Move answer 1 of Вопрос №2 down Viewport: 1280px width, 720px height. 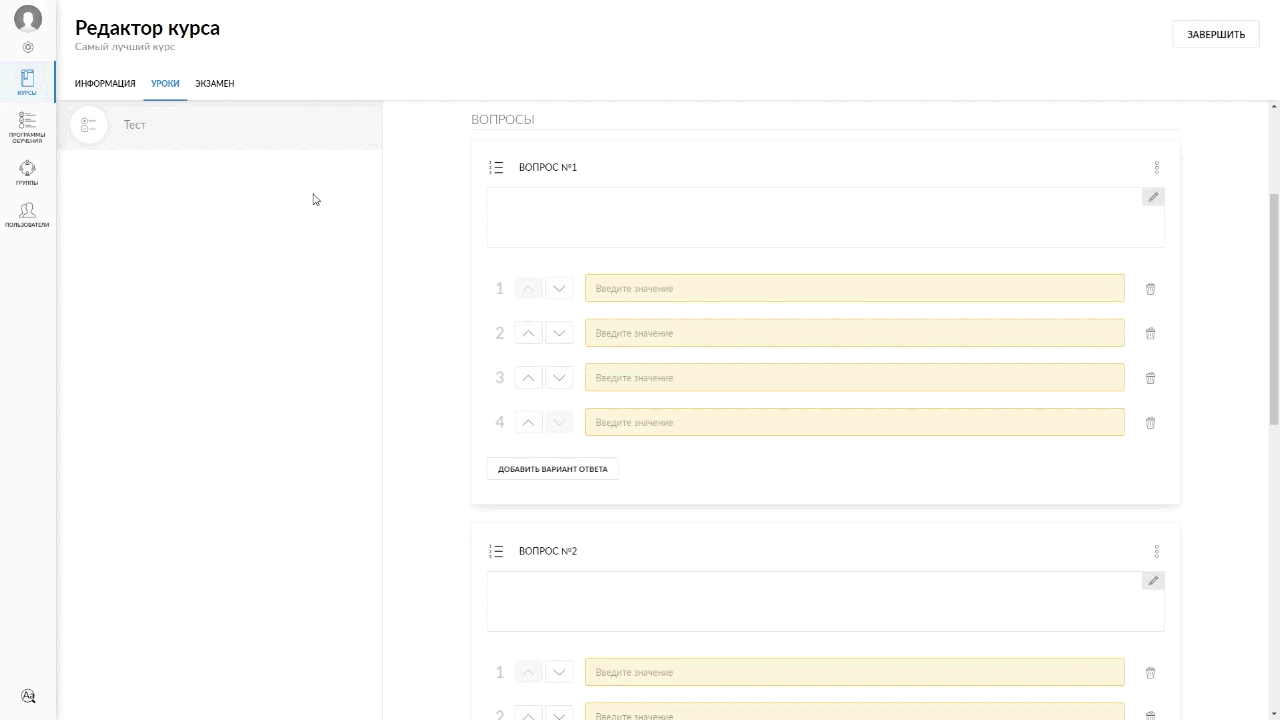559,672
